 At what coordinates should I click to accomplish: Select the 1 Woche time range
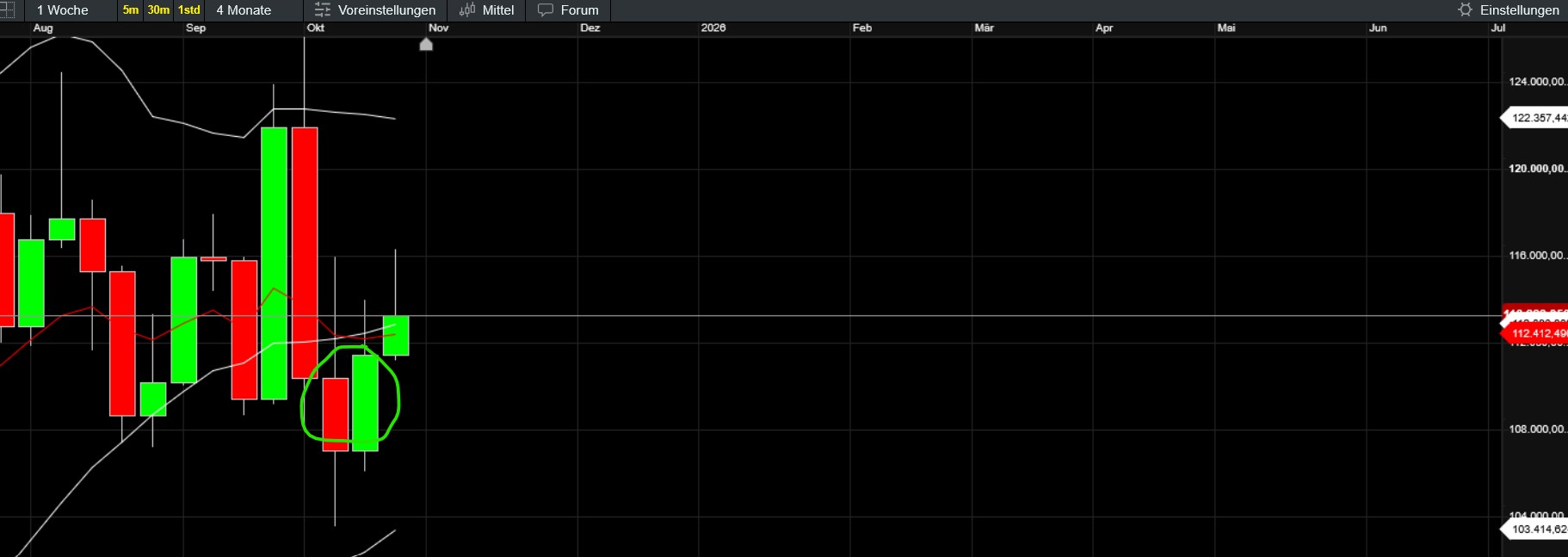click(x=62, y=10)
